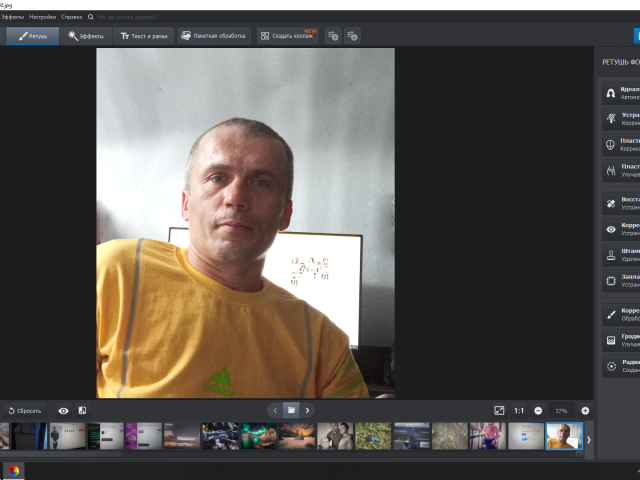Go to the next photo arrow

(x=307, y=410)
